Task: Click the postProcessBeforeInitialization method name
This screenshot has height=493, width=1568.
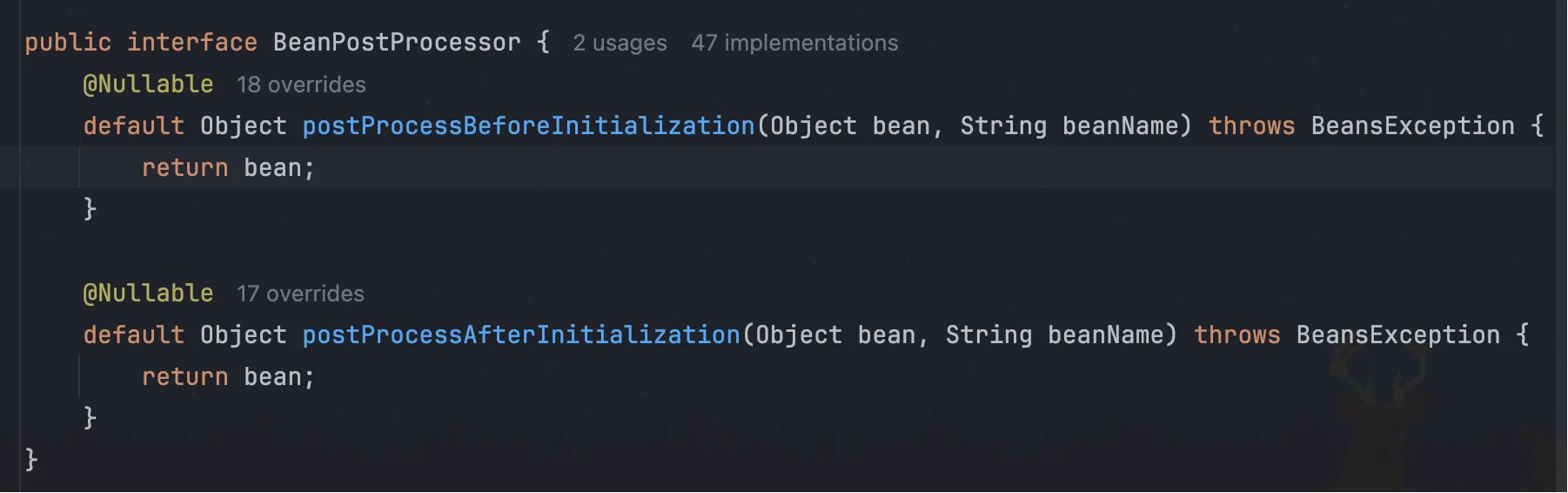Action: pos(528,125)
